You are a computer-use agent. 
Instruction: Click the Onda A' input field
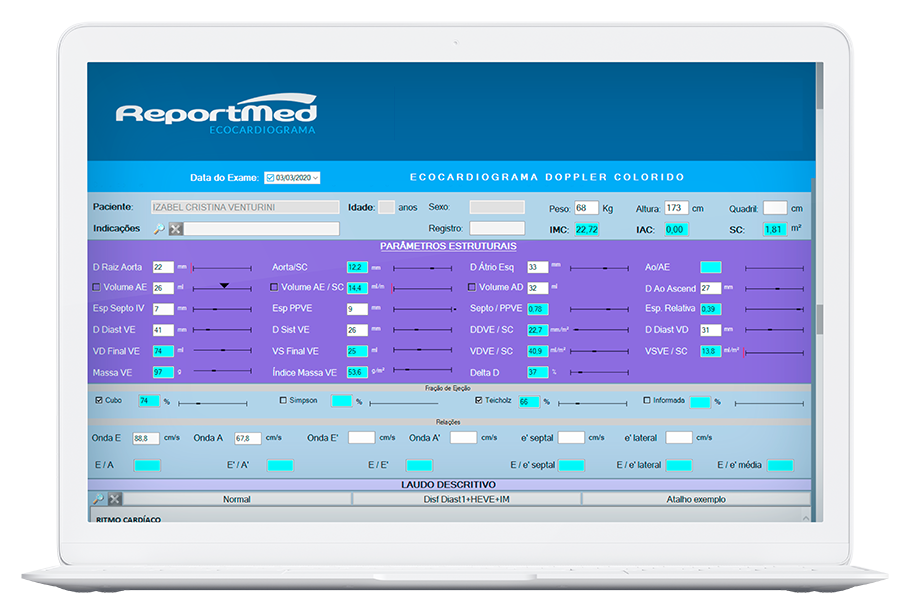463,438
